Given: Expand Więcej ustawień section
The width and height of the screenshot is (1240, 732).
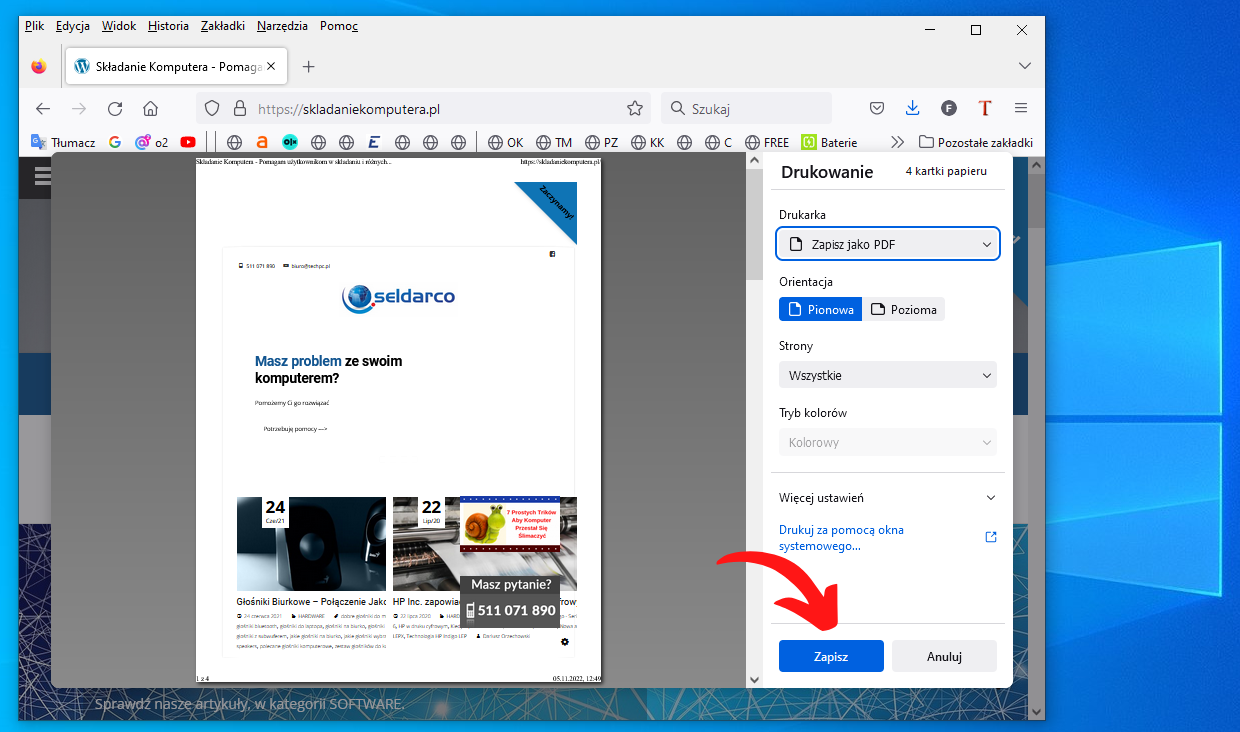Looking at the screenshot, I should [x=888, y=498].
